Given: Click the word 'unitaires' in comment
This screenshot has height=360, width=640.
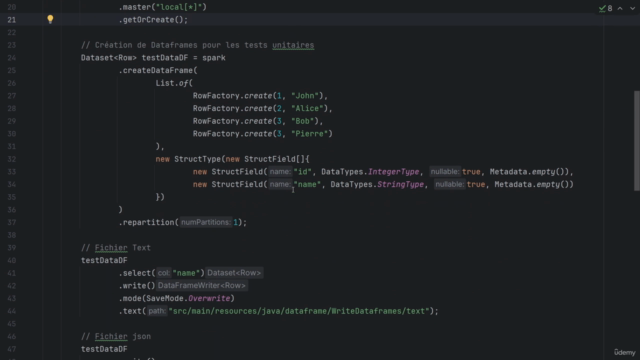Looking at the screenshot, I should point(293,45).
